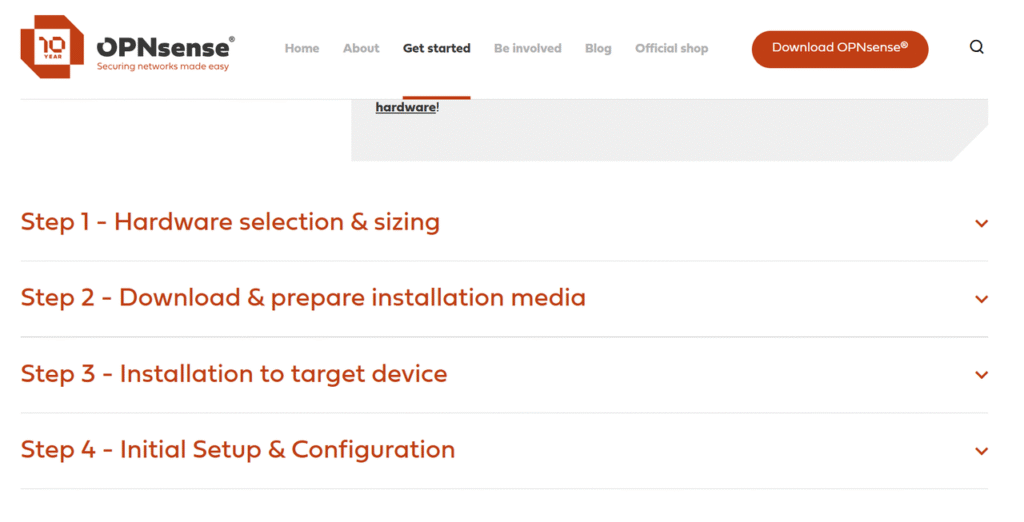Toggle the Step 3 chevron arrow
The height and width of the screenshot is (522, 1024).
click(981, 375)
